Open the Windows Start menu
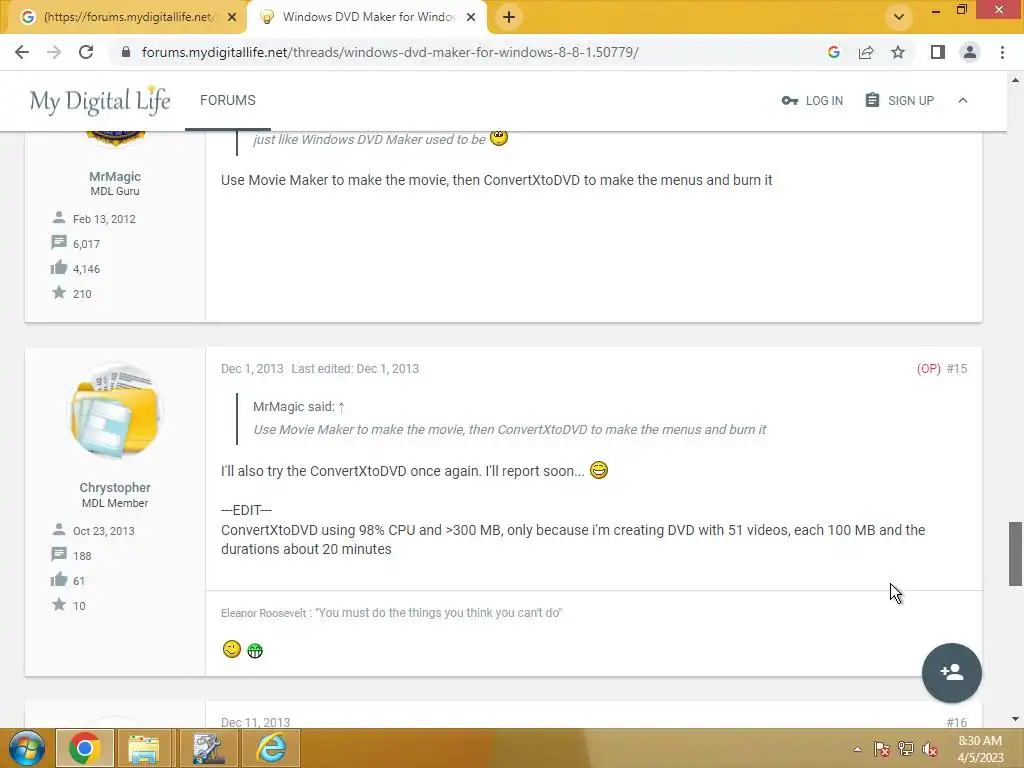Image resolution: width=1024 pixels, height=768 pixels. [x=26, y=748]
